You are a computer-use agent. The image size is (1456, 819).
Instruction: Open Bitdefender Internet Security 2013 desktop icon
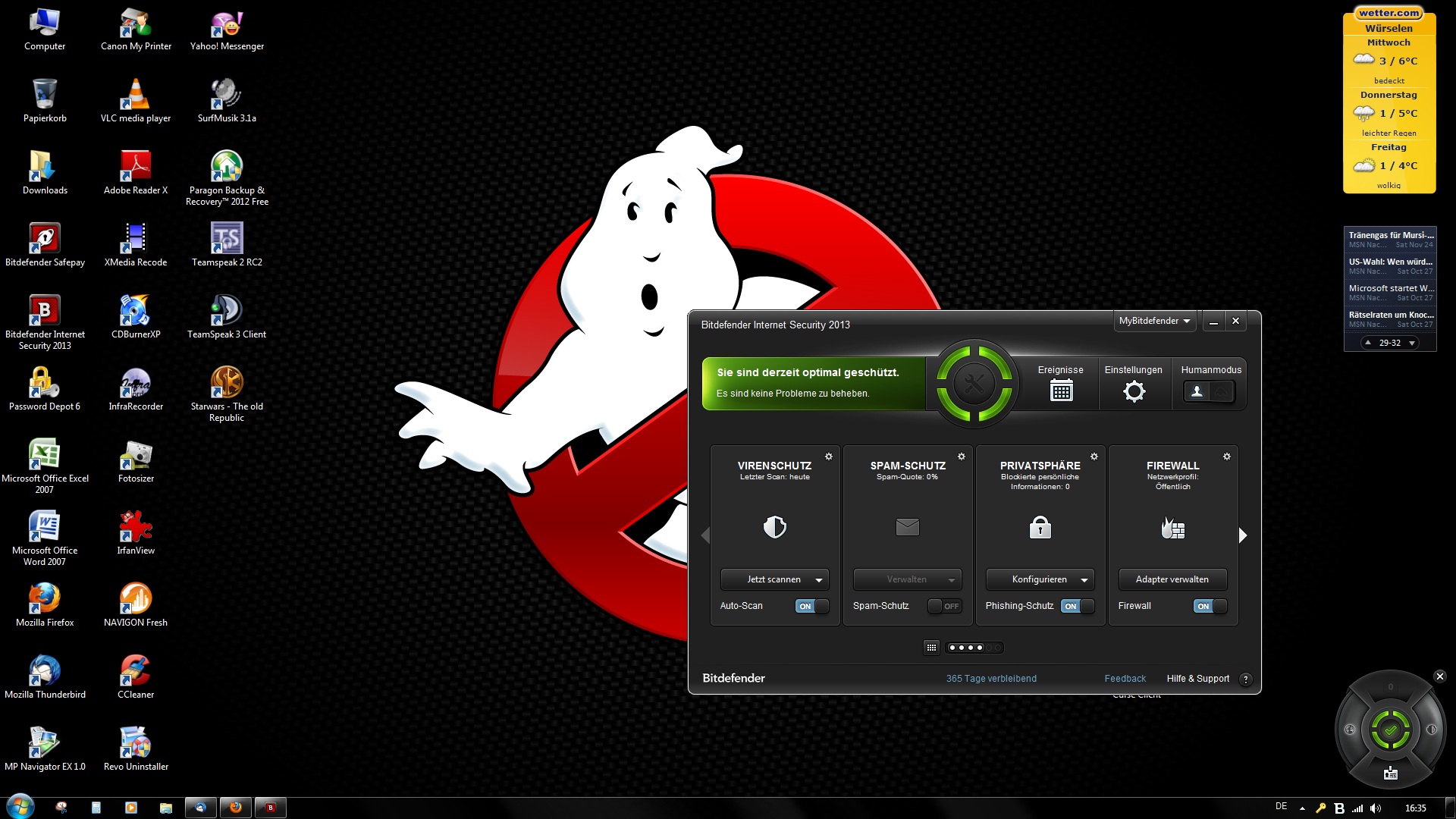pyautogui.click(x=45, y=322)
